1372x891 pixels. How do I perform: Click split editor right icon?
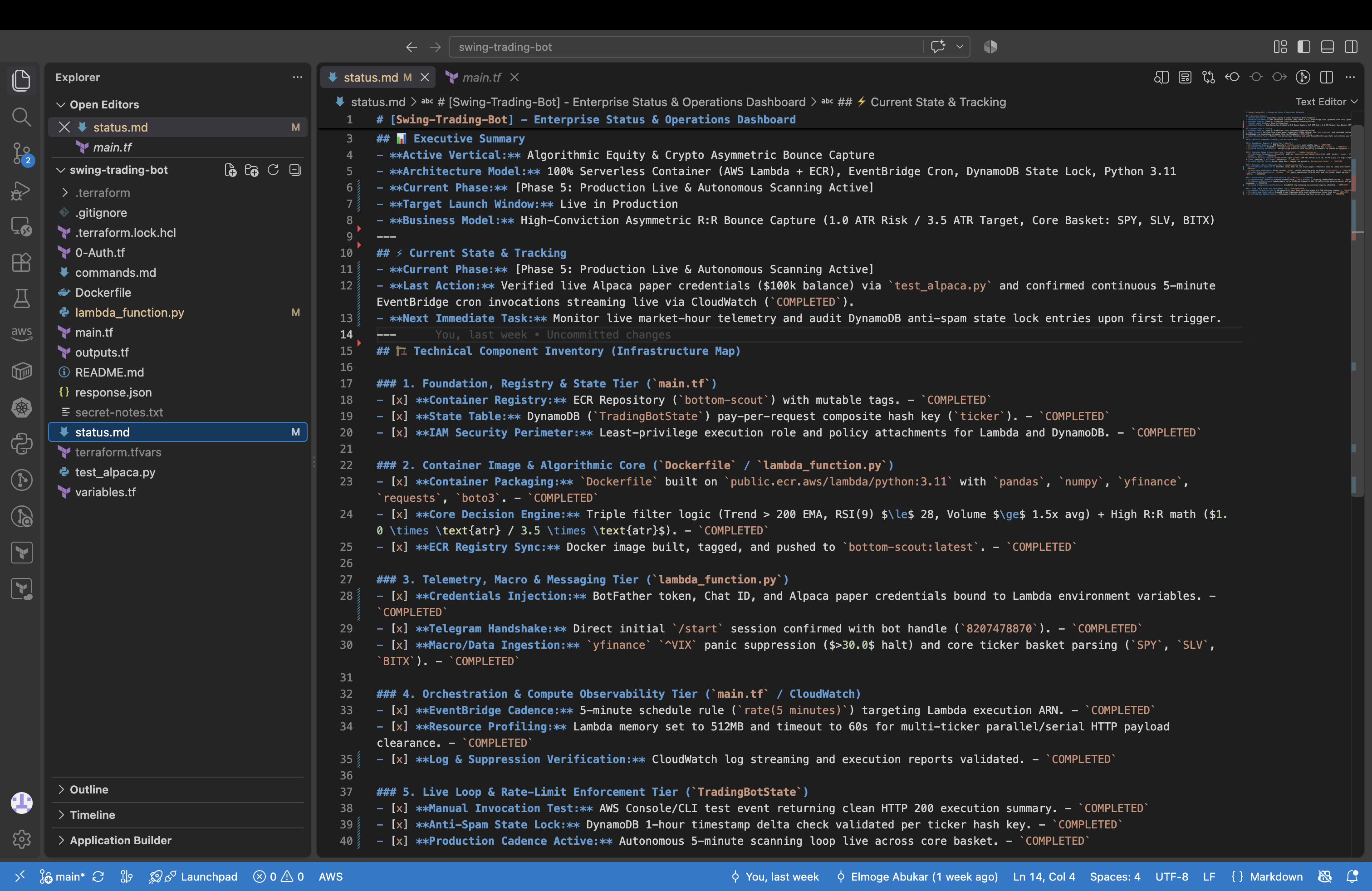click(x=1327, y=77)
